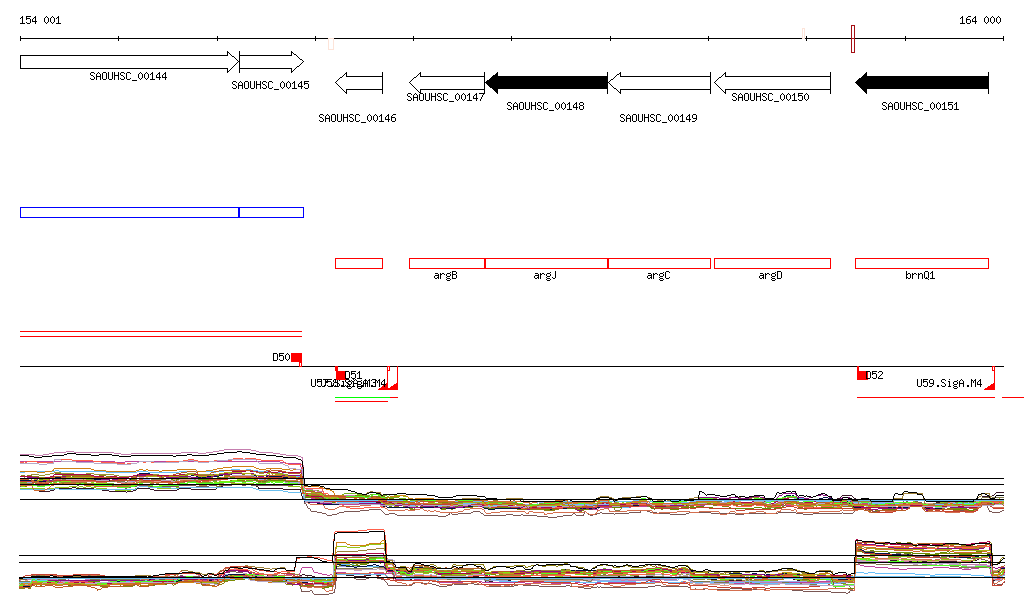Click the D50 text label
The image size is (1024, 611).
coord(281,358)
